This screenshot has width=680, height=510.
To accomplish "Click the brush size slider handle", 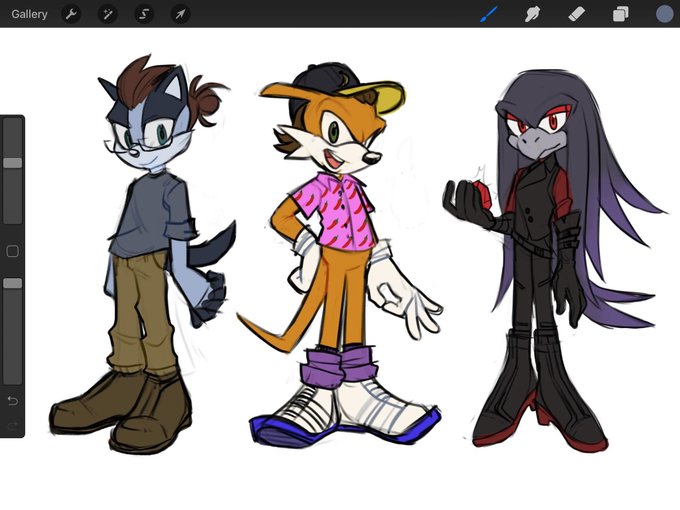I will coord(13,163).
